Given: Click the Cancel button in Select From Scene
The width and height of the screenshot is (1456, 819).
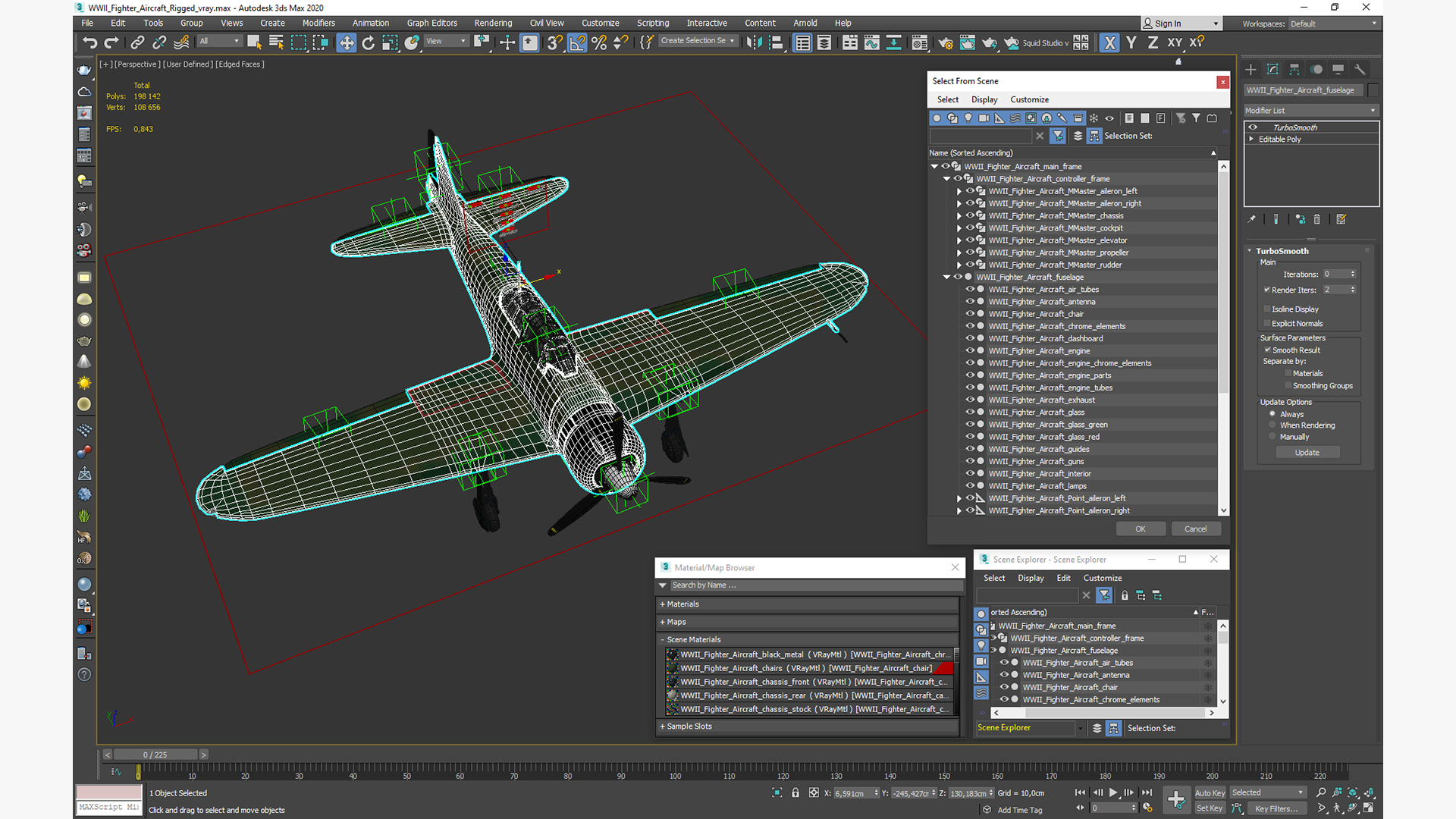Looking at the screenshot, I should (x=1196, y=528).
